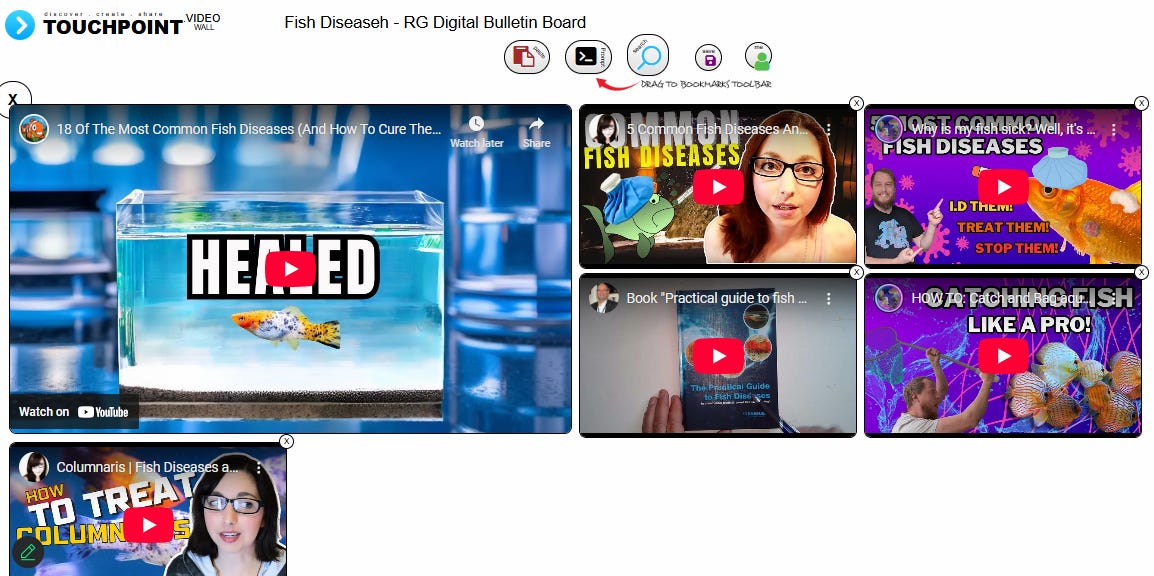Click the green pencil edit button
The image size is (1154, 576).
click(x=28, y=552)
